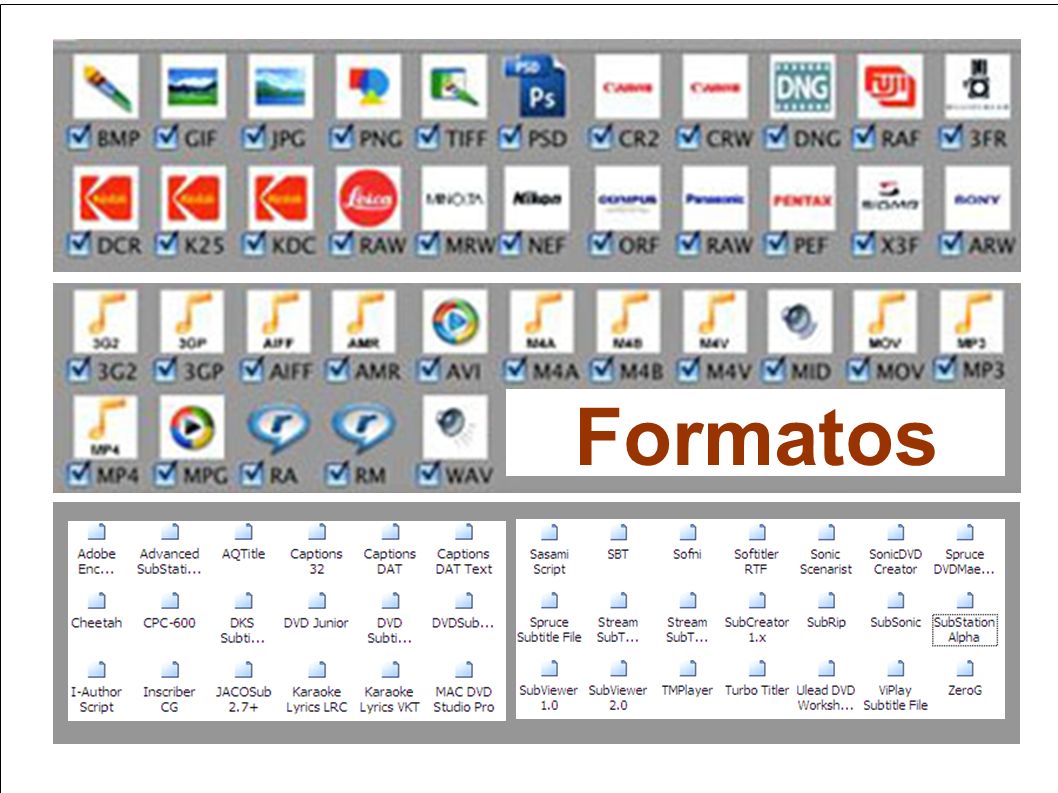The image size is (1058, 793).
Task: Select "Karaoke Lyrics LRC"
Action: [316, 688]
